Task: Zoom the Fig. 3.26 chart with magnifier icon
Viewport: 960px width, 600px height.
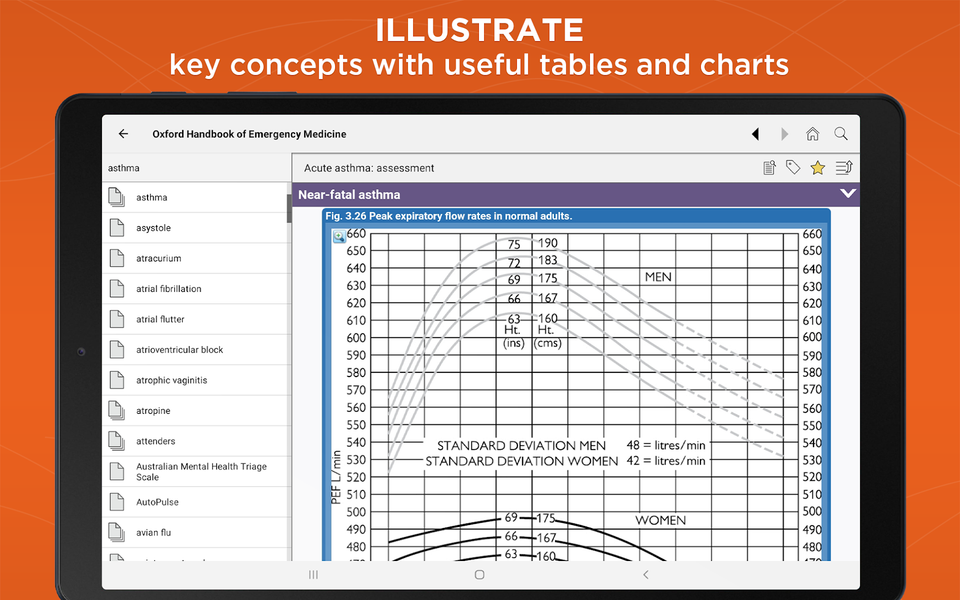Action: coord(339,236)
